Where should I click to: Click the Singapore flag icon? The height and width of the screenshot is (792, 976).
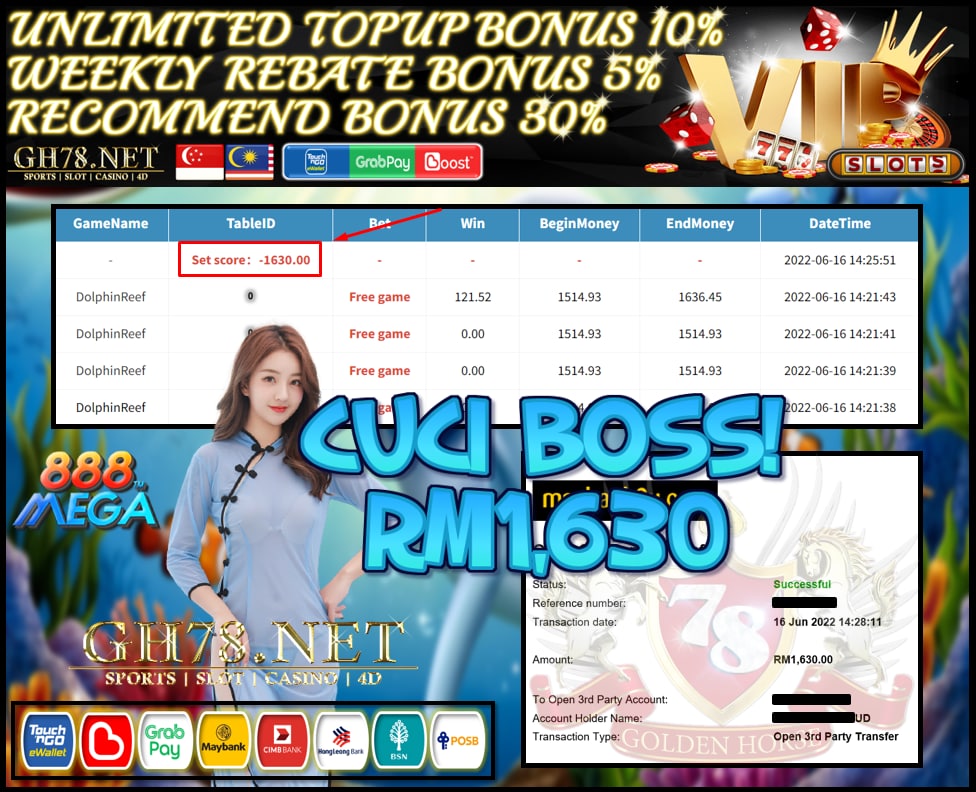199,162
